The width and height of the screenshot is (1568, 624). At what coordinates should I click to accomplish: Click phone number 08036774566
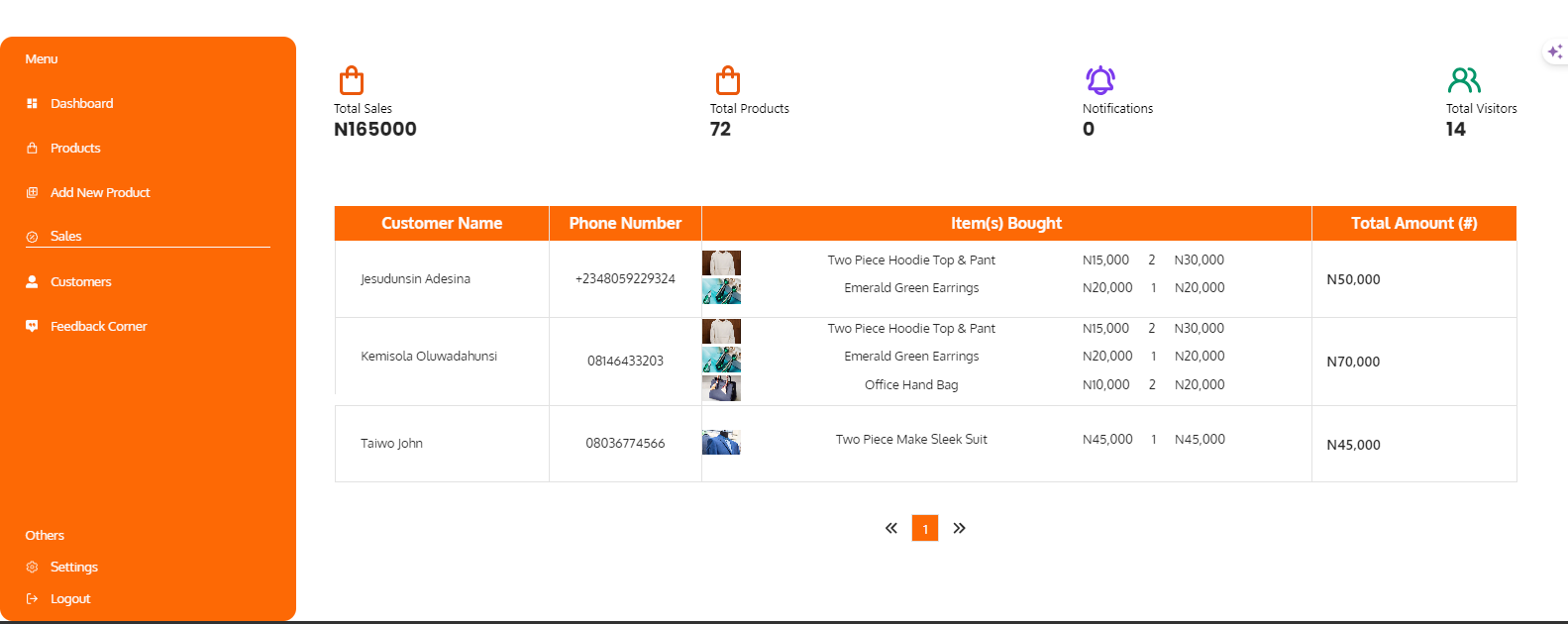625,443
